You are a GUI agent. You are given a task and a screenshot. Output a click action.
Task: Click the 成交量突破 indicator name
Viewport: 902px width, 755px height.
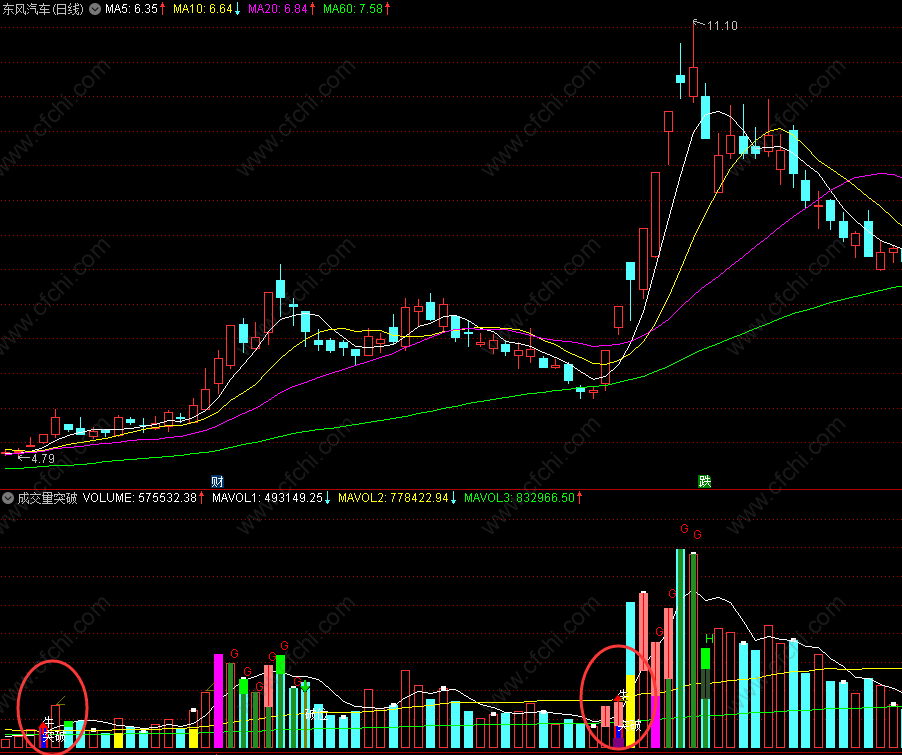tap(47, 498)
